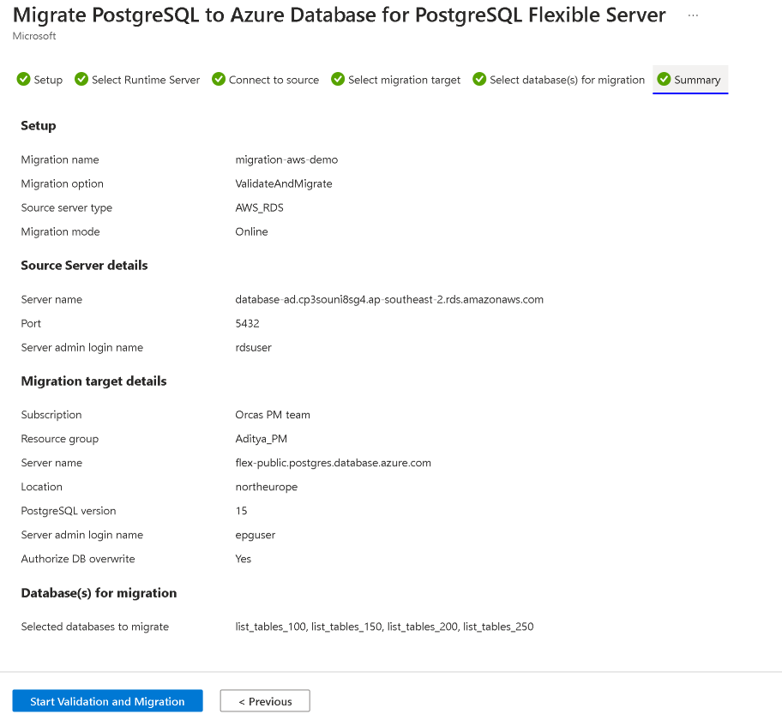Click the checkmark icon for Select migration target

click(x=338, y=79)
